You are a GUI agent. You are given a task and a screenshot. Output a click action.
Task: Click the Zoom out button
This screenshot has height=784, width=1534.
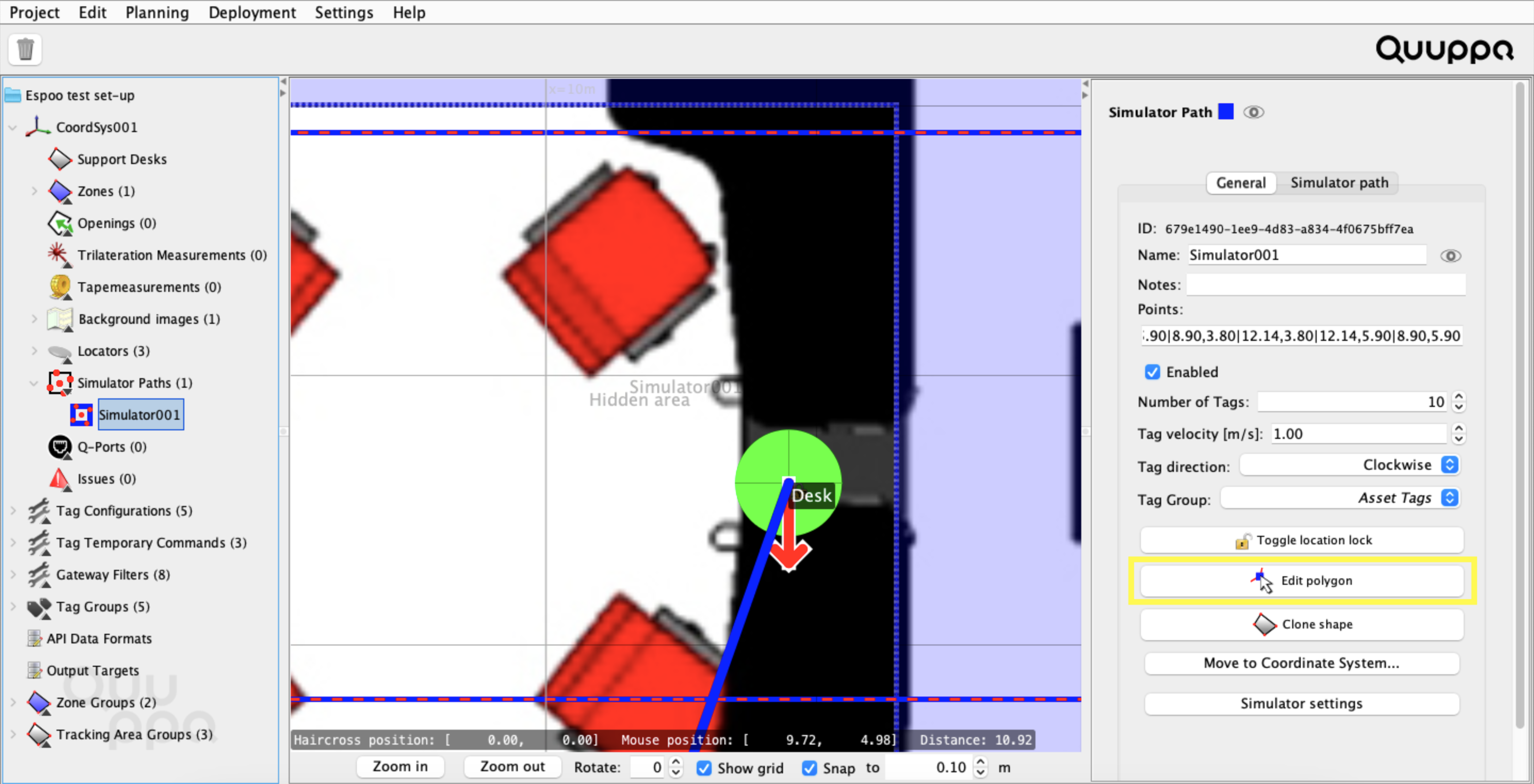pyautogui.click(x=512, y=767)
